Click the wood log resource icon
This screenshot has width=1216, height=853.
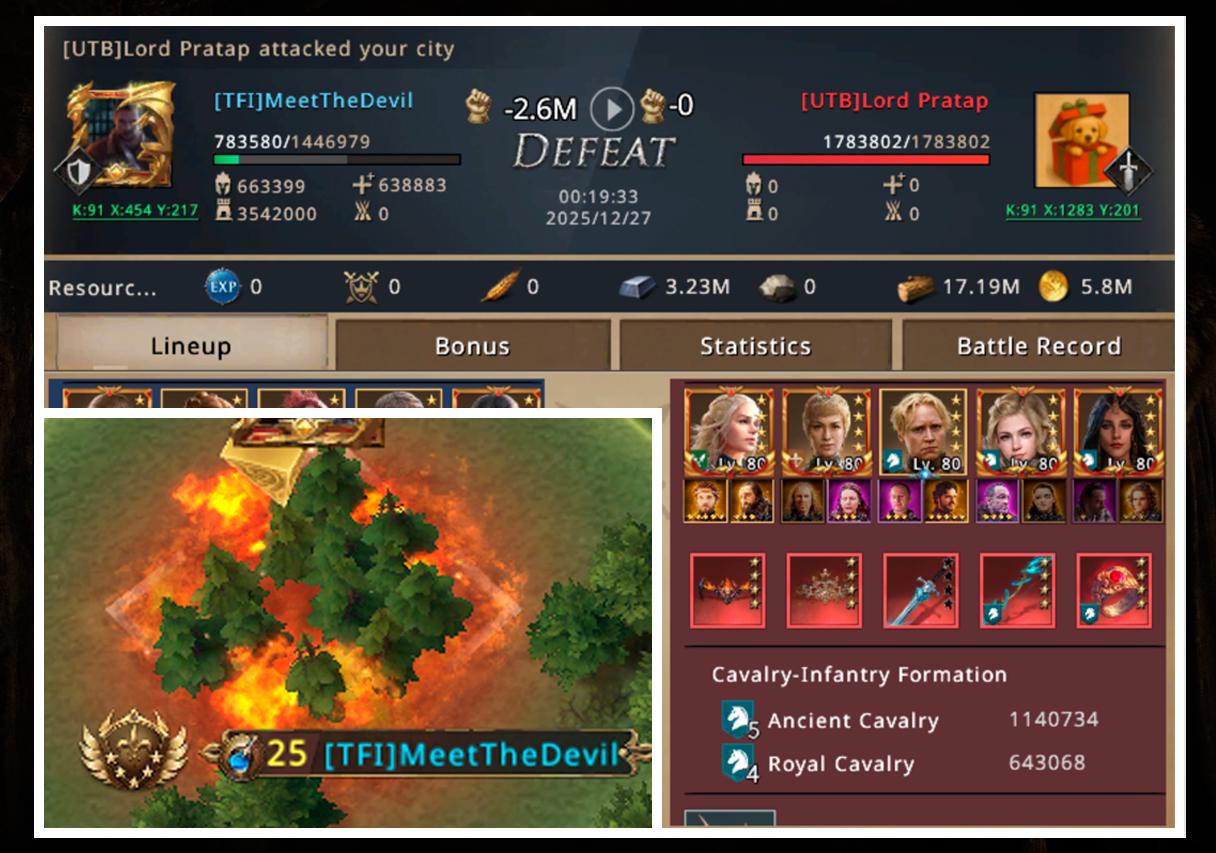[x=915, y=288]
